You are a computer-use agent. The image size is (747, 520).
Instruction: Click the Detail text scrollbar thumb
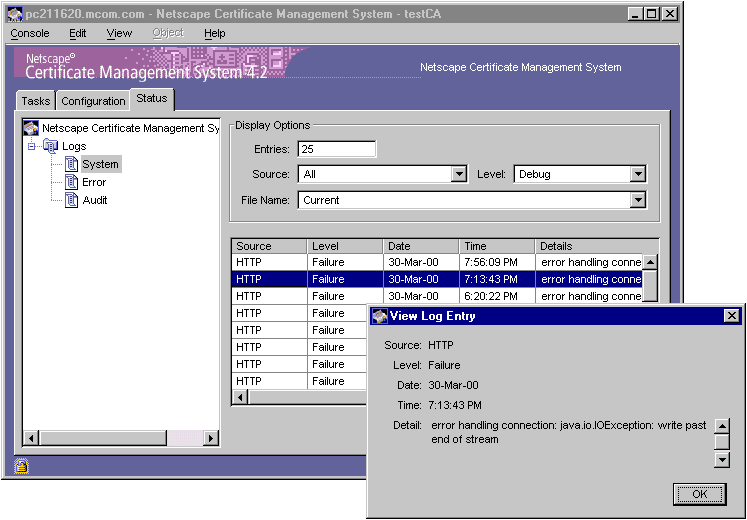[x=722, y=441]
